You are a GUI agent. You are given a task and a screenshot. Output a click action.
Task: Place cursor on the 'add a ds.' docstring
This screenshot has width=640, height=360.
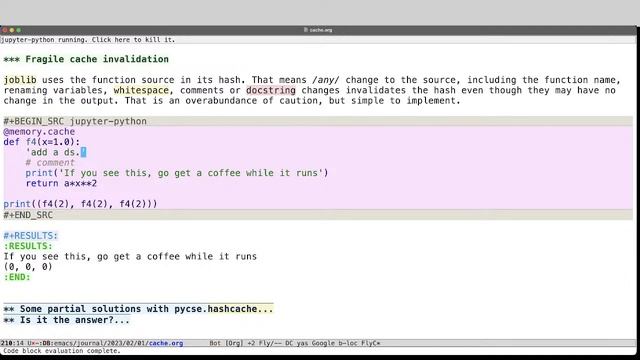tap(56, 152)
